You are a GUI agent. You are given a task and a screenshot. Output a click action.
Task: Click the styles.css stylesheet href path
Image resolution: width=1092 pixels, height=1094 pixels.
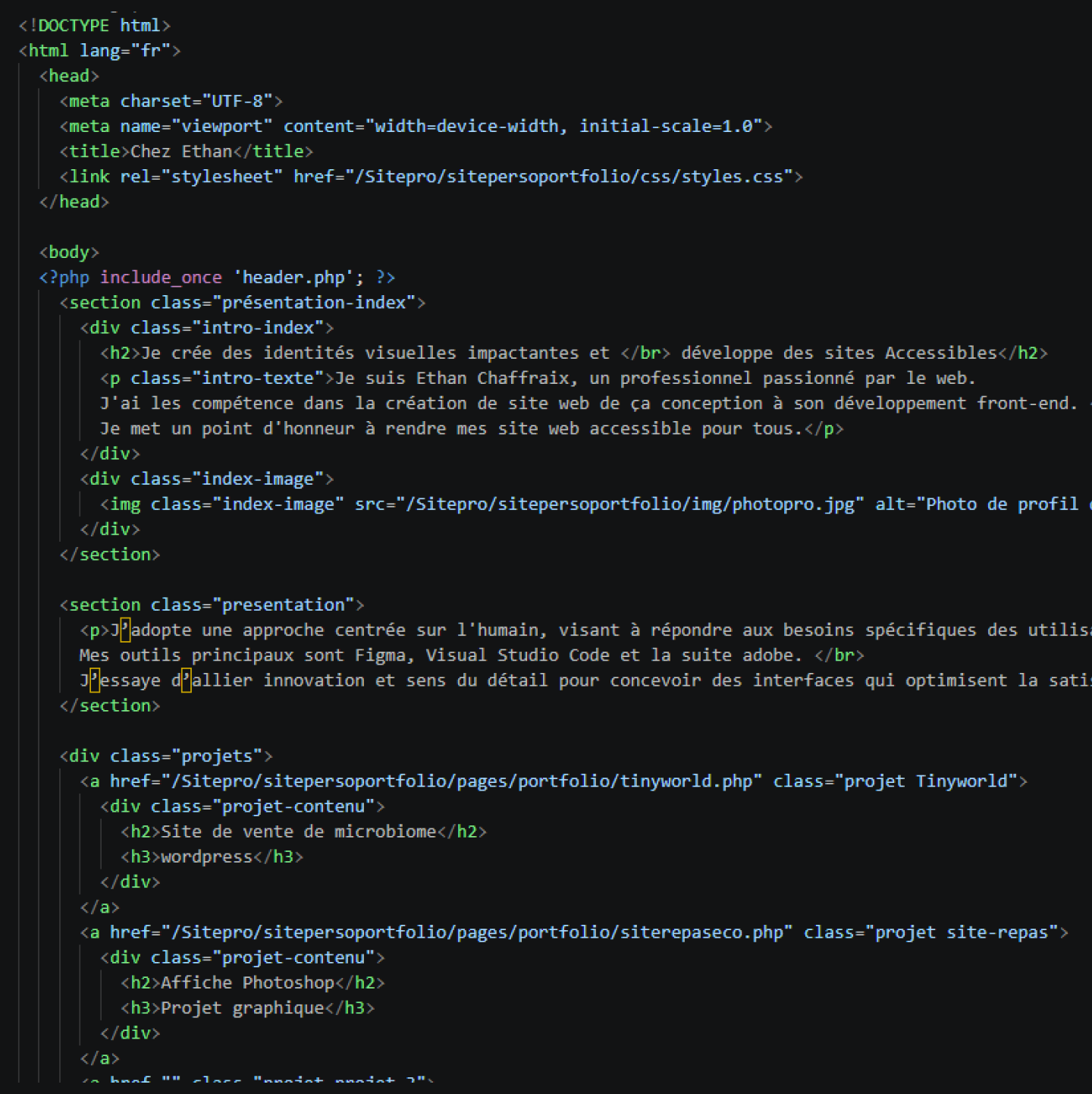click(x=576, y=176)
